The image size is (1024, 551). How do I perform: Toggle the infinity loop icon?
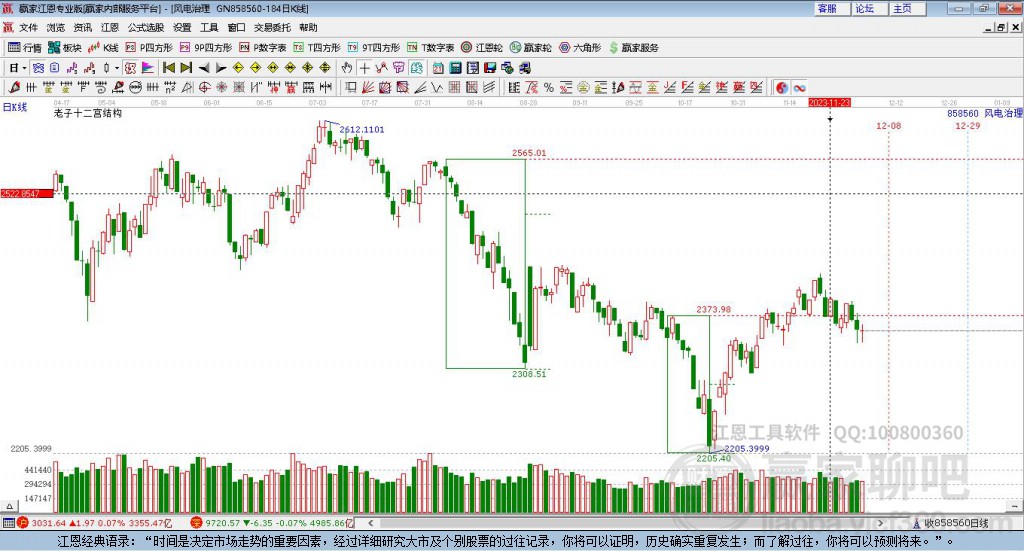799,87
